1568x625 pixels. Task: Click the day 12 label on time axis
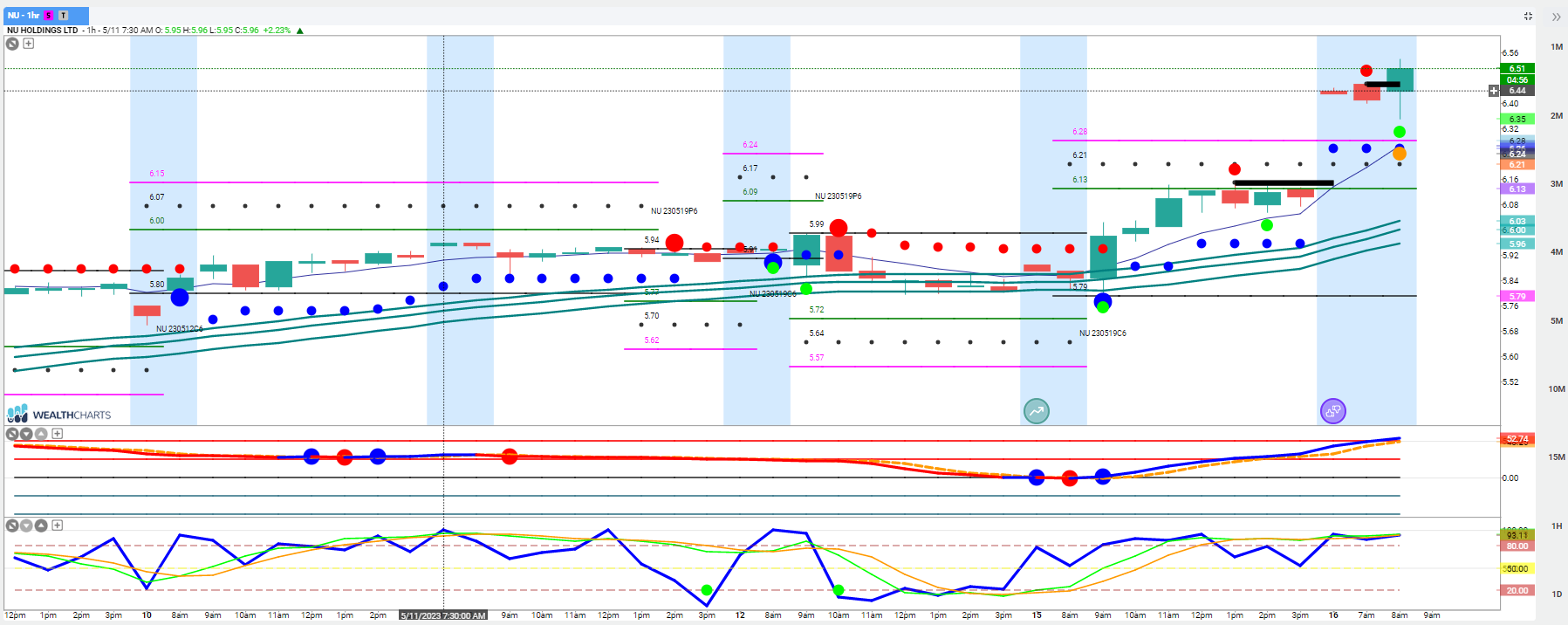click(740, 615)
